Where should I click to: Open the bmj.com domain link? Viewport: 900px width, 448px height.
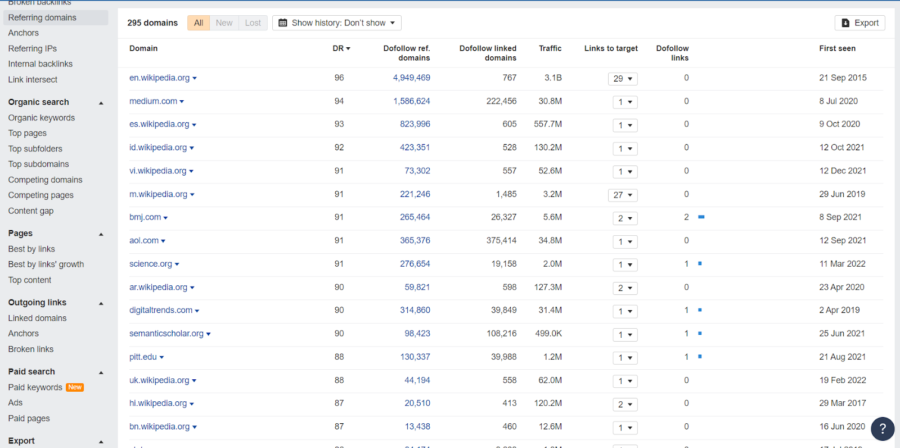point(146,217)
